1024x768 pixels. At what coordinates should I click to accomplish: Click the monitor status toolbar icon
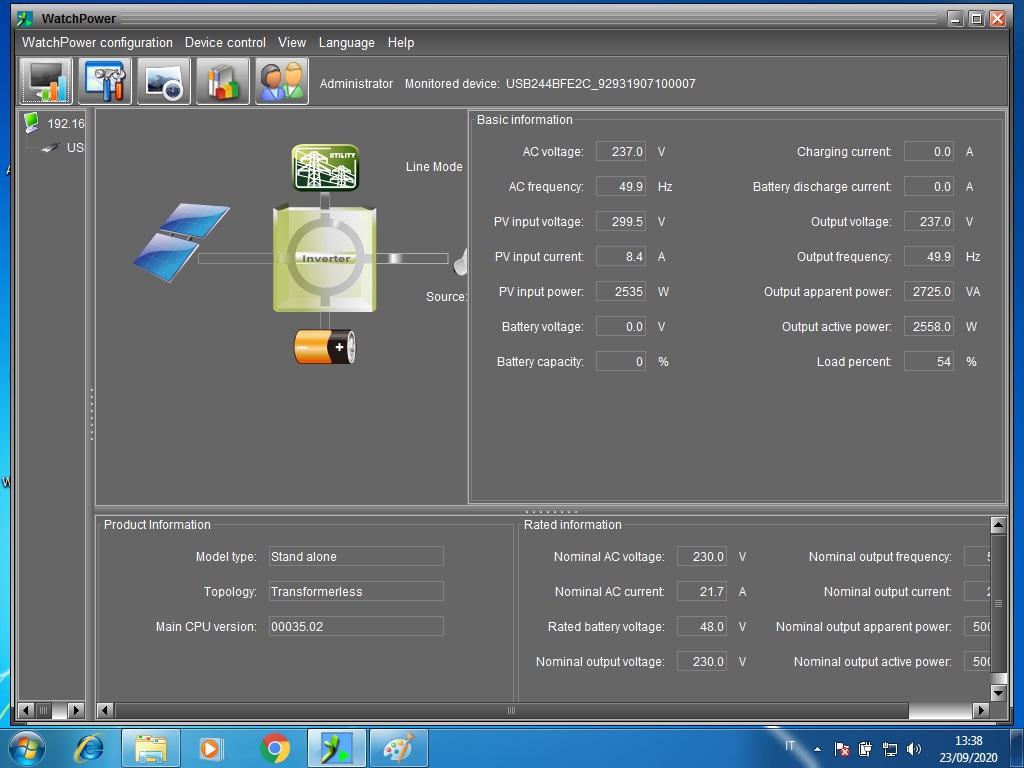click(x=46, y=82)
